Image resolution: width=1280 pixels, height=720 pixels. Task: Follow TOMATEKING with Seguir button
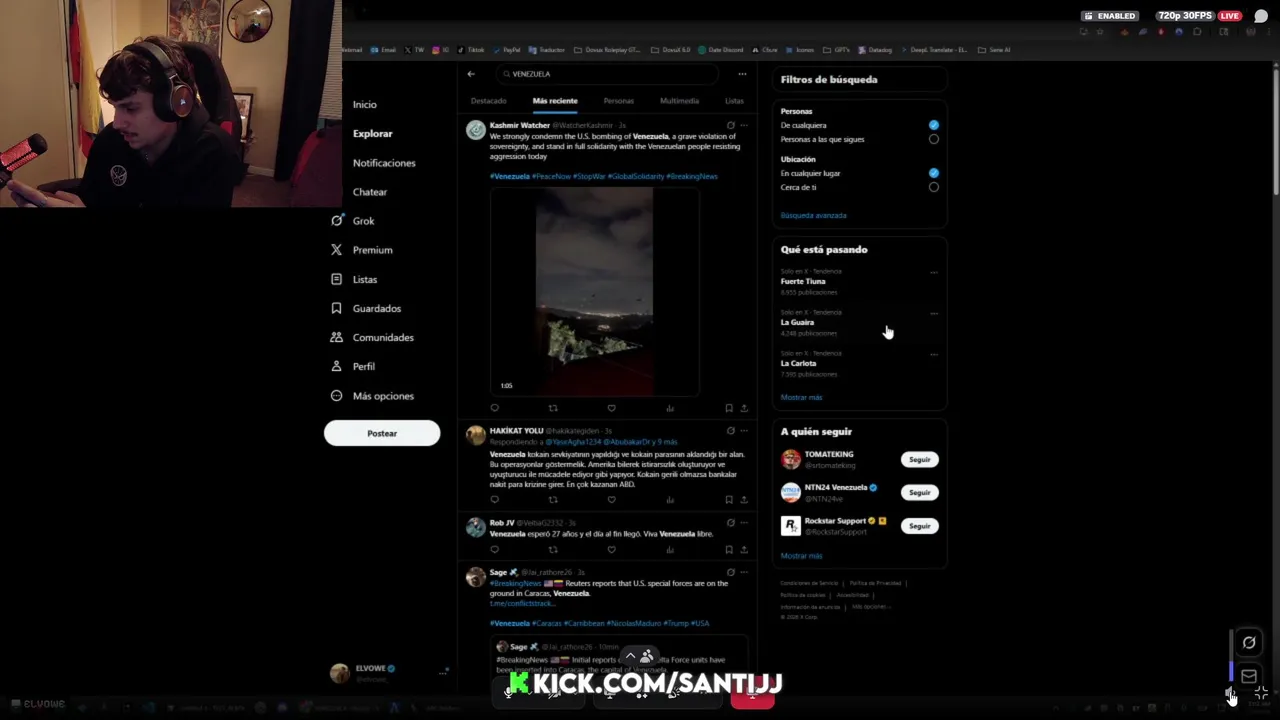click(x=919, y=460)
